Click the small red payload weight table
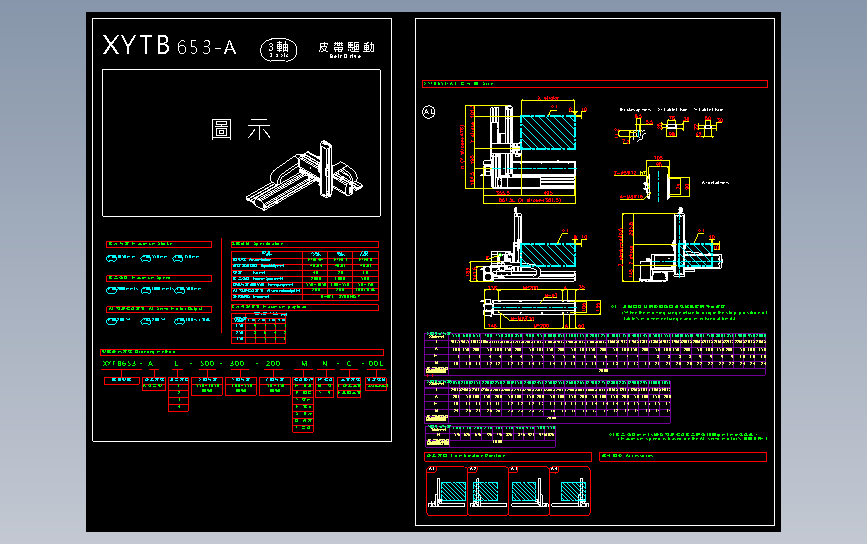 click(x=258, y=328)
